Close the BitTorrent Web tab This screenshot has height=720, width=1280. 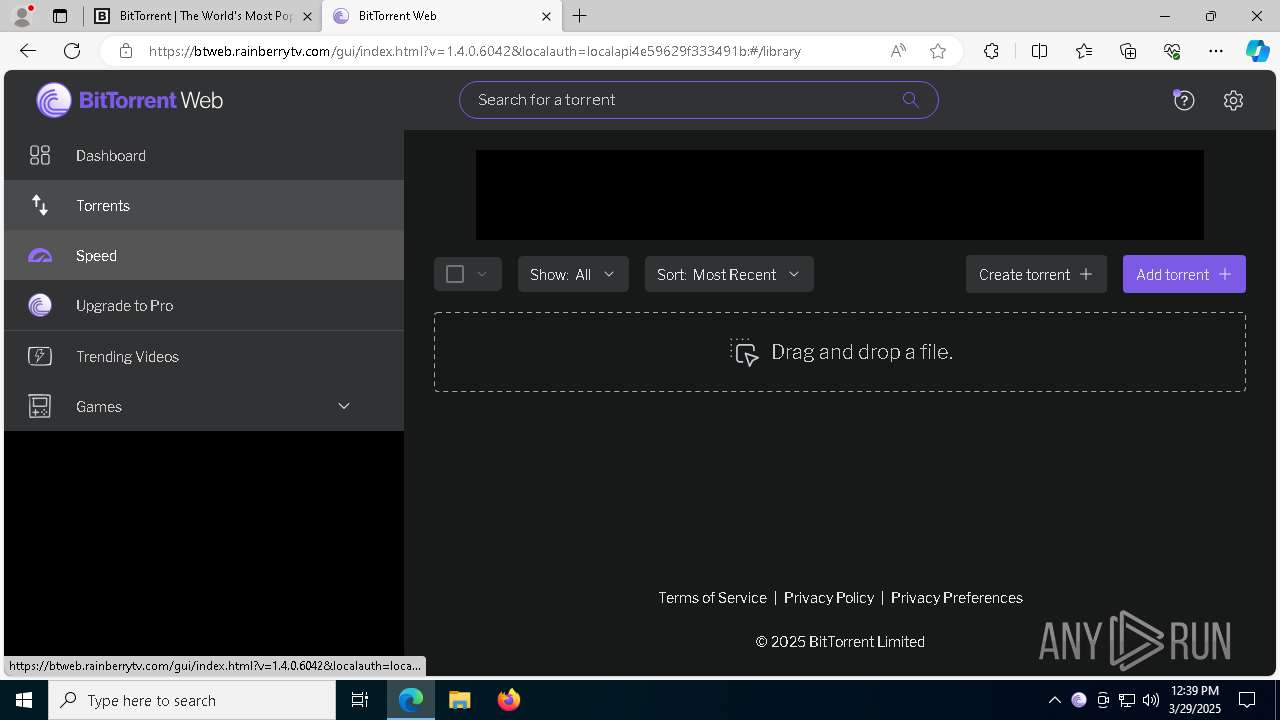tap(546, 16)
